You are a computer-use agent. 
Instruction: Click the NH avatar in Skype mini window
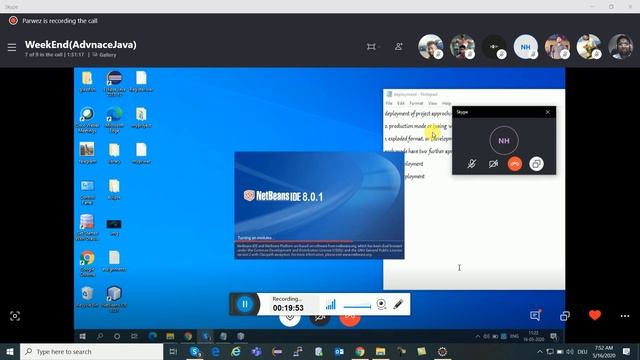pyautogui.click(x=504, y=140)
